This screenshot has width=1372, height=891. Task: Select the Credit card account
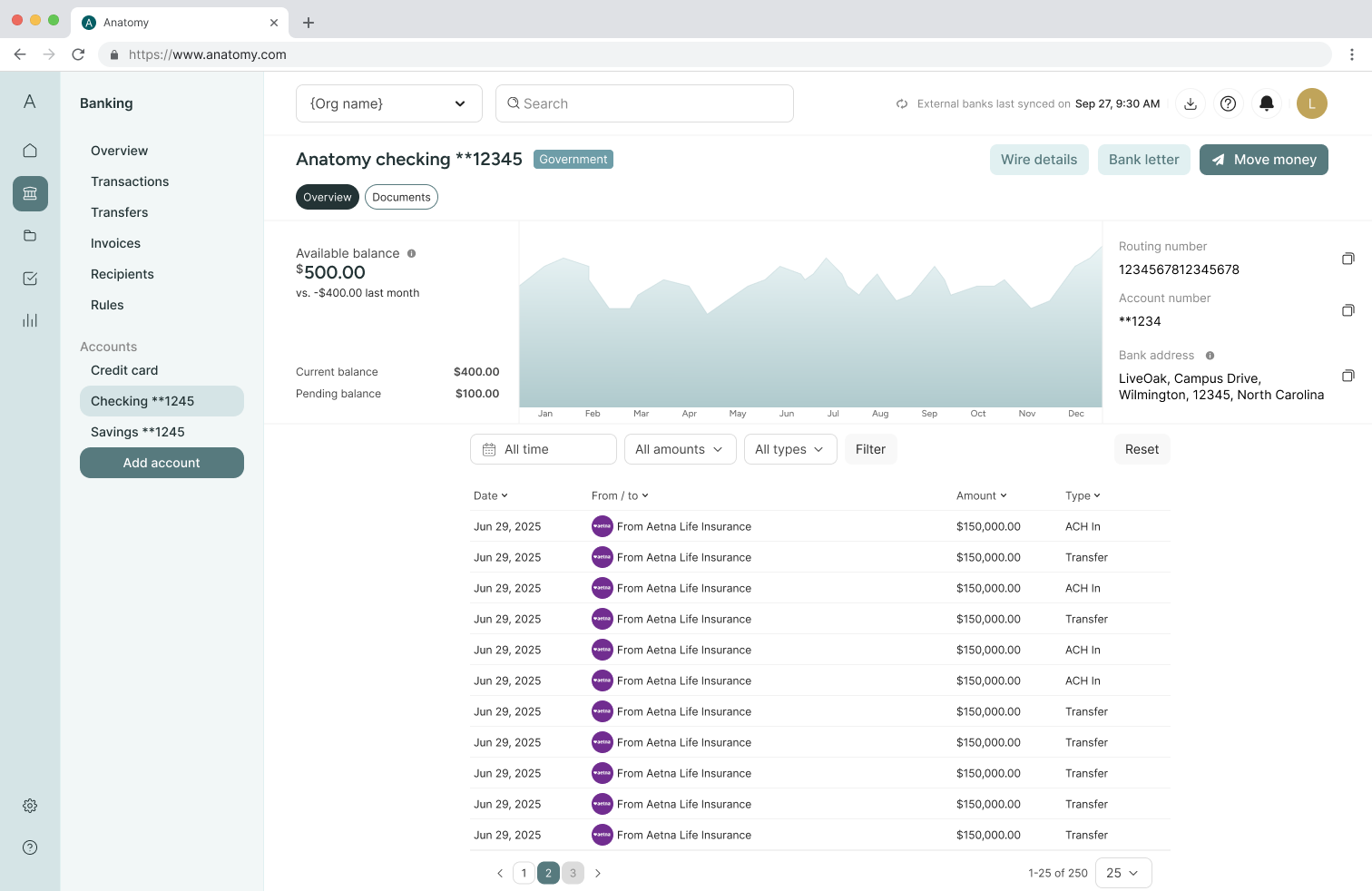[124, 370]
